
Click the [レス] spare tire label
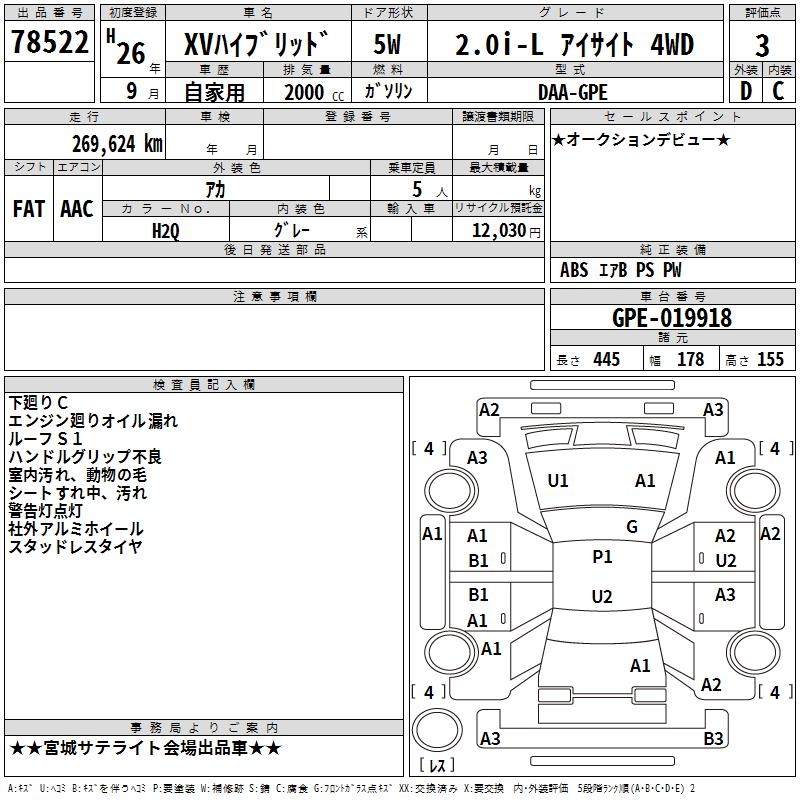[x=437, y=765]
